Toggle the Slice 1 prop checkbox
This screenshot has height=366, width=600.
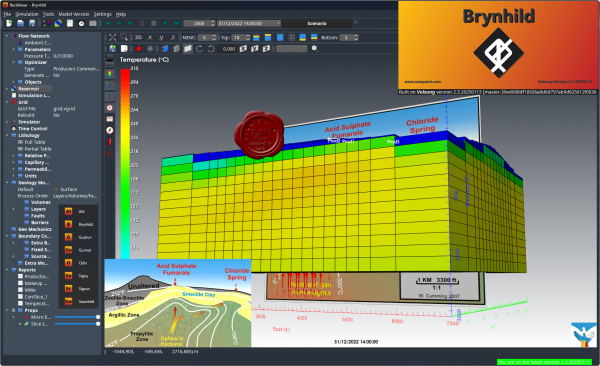[x=20, y=324]
